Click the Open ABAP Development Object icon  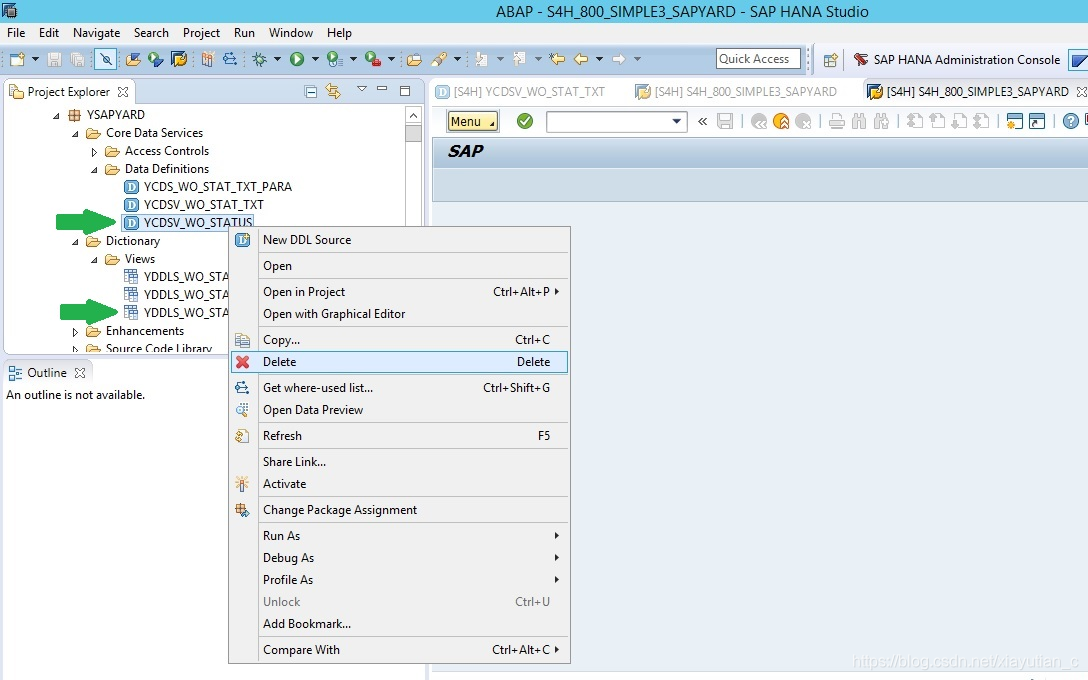tap(133, 60)
